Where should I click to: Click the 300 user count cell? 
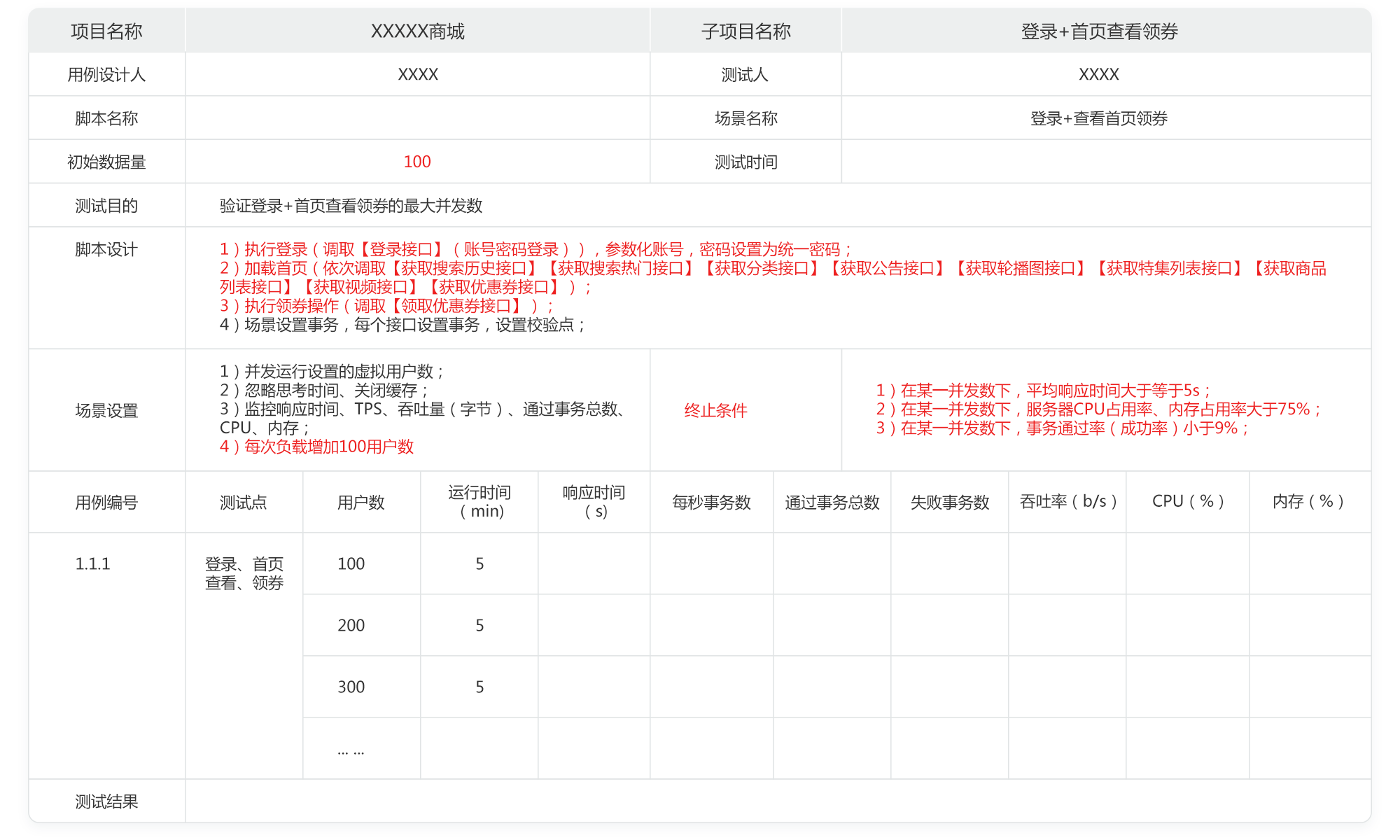(x=351, y=687)
